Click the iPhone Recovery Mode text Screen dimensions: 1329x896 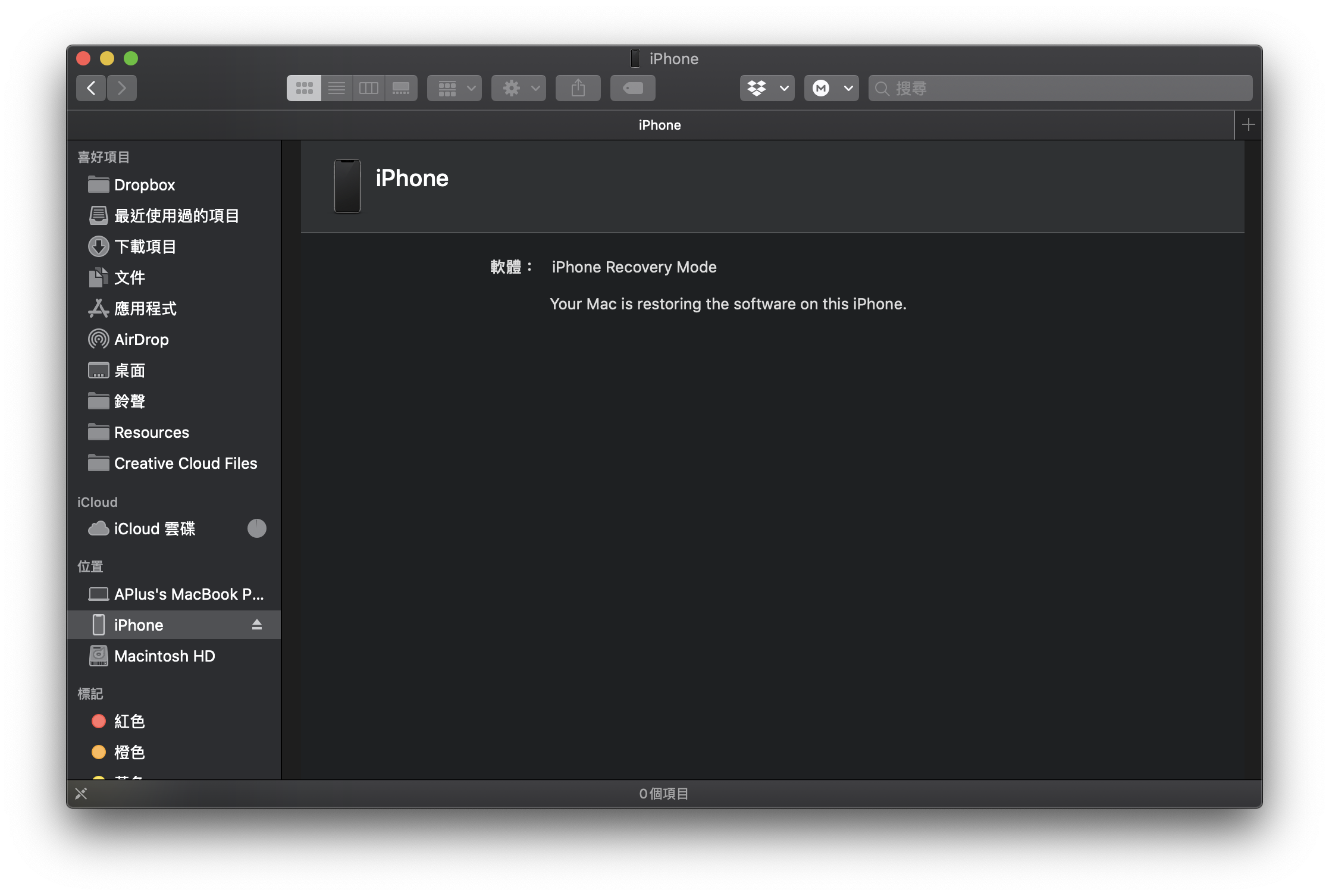pyautogui.click(x=634, y=267)
